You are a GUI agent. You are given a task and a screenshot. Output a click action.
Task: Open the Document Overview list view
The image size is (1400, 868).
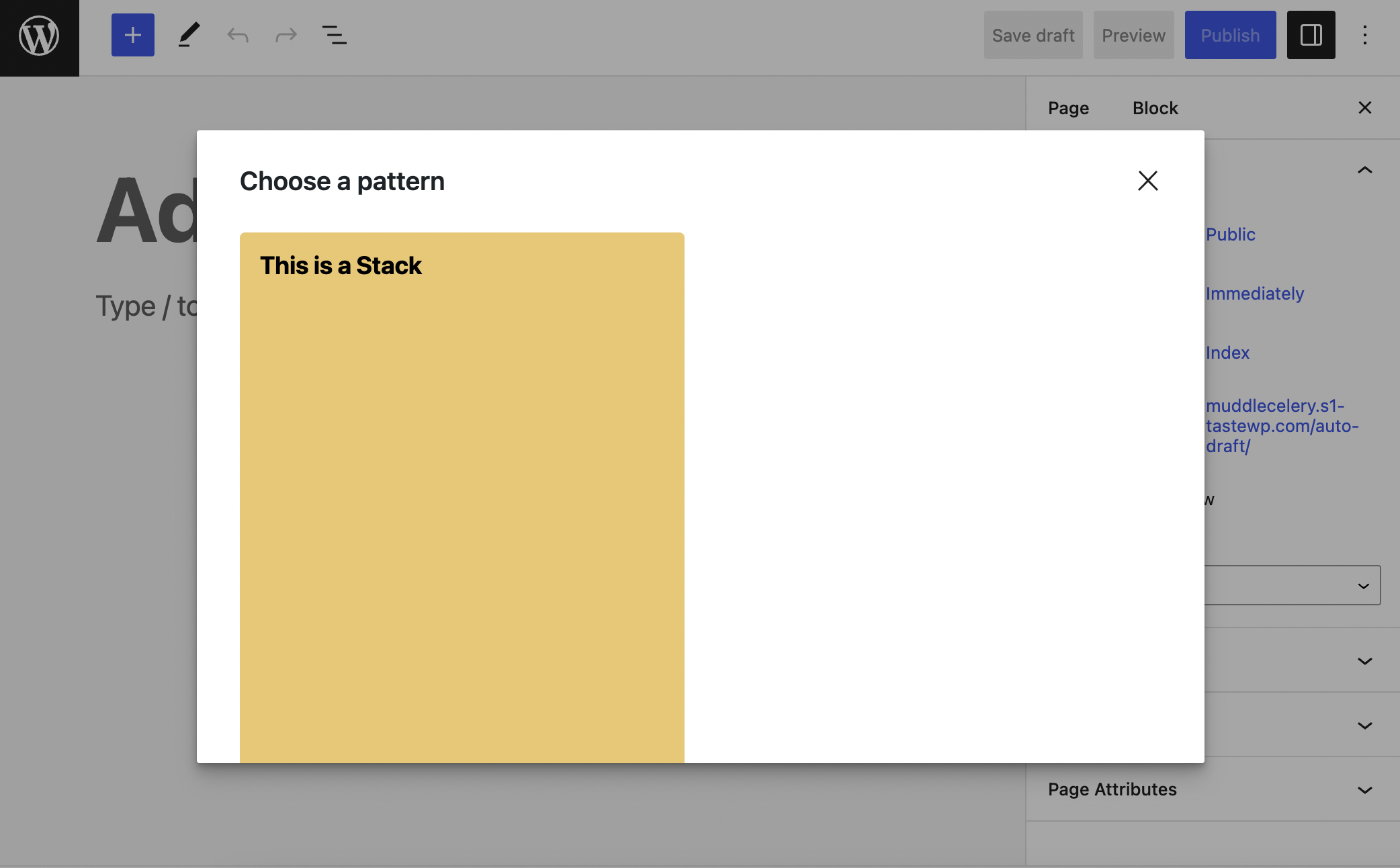click(335, 35)
